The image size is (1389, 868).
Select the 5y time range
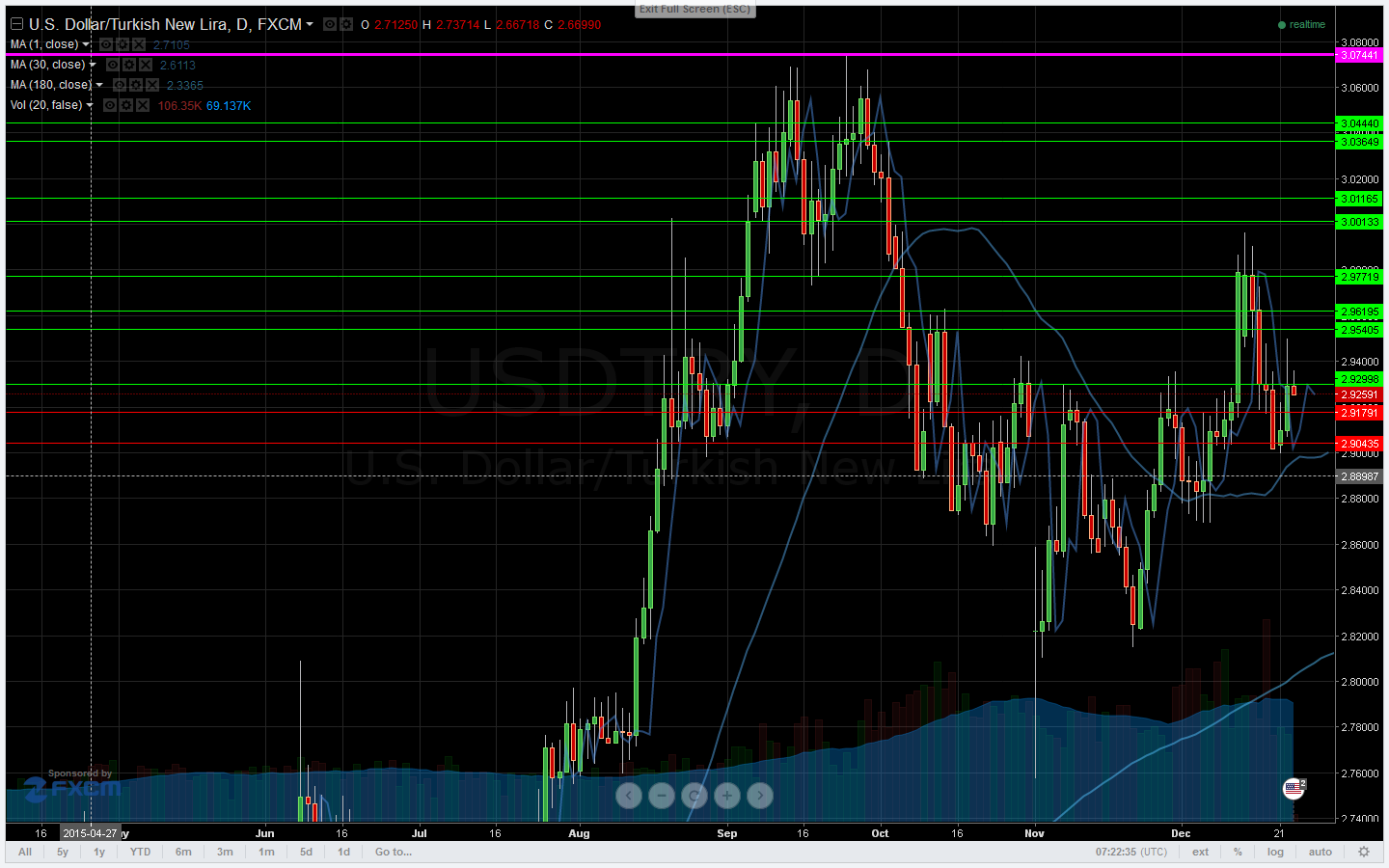coord(63,852)
